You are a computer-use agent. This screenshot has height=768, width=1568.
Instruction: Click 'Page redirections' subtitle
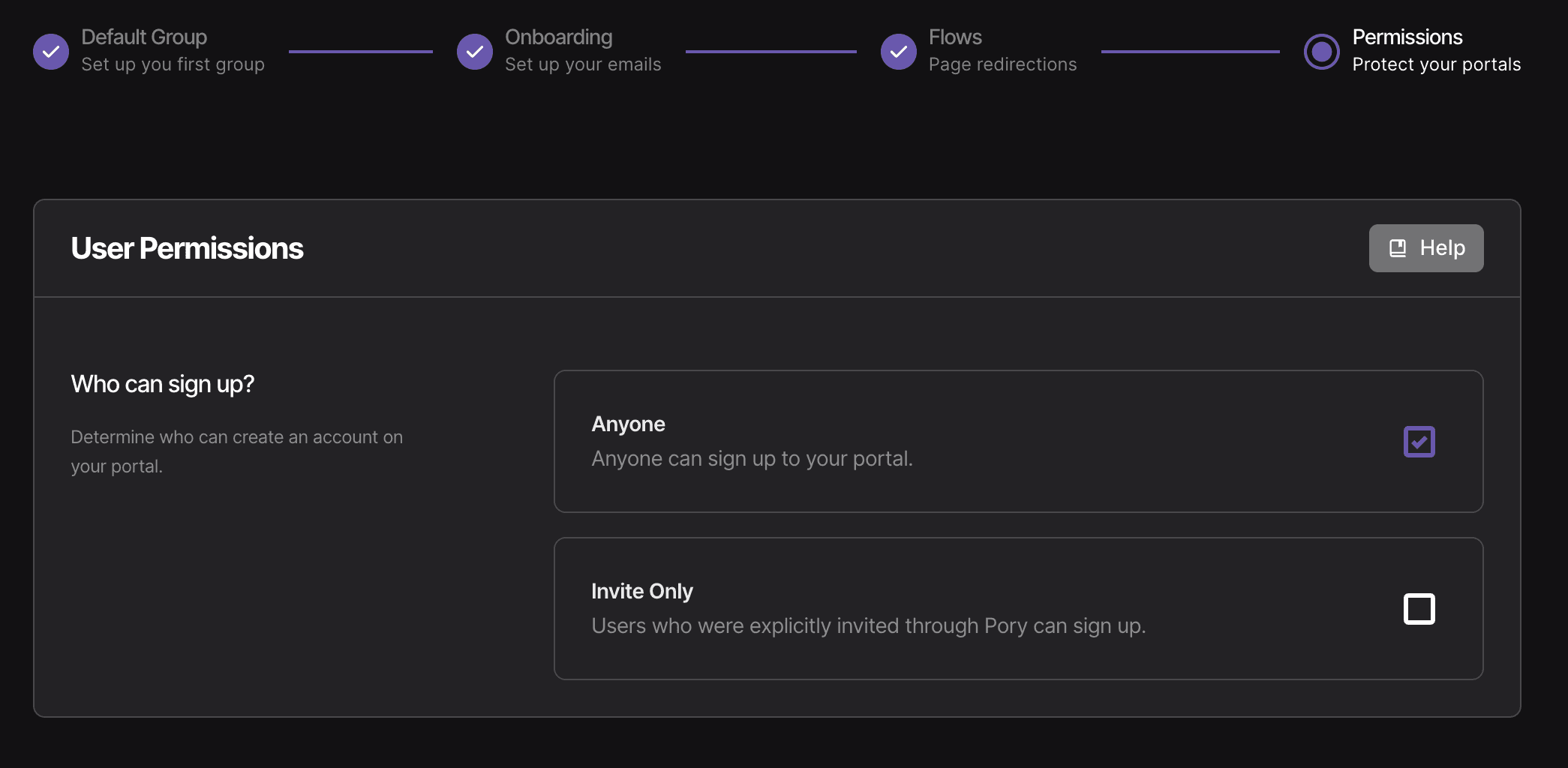(x=1002, y=64)
